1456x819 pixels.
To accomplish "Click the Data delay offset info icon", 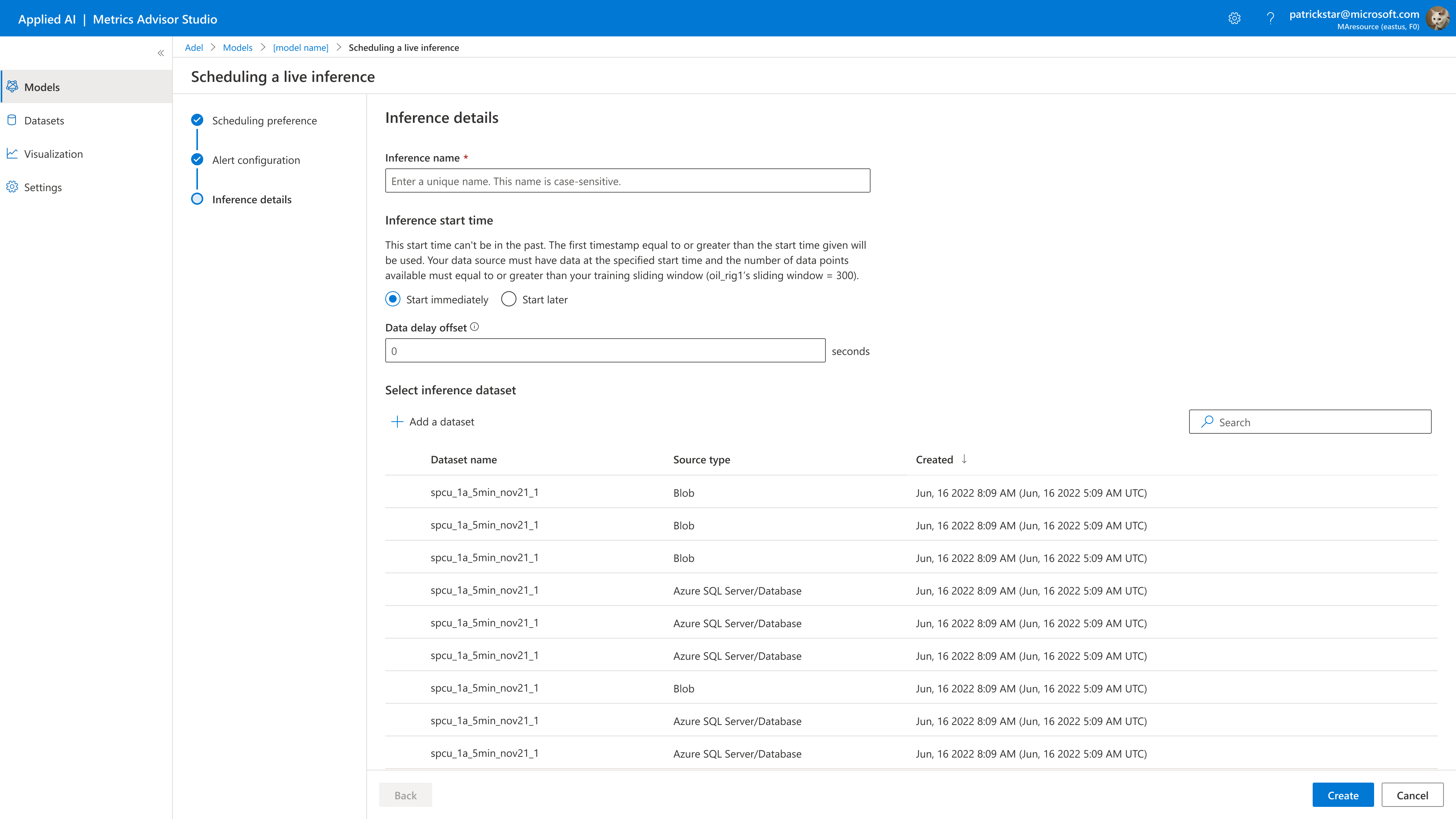I will [474, 327].
